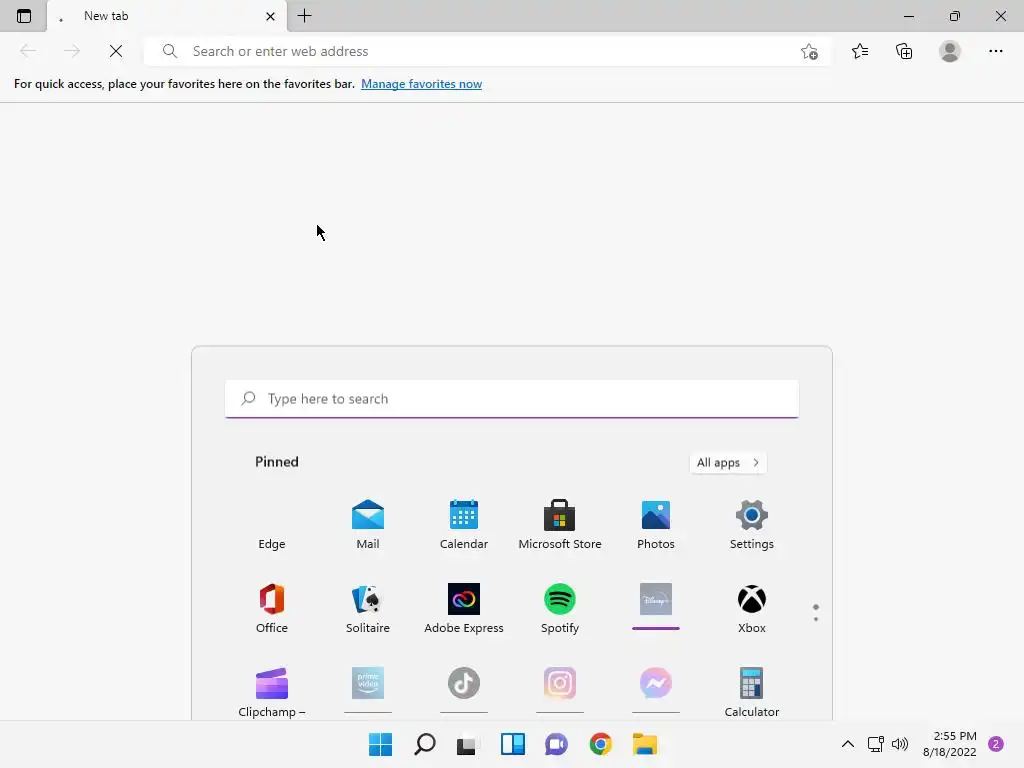
Task: Click the address bar search field
Action: click(487, 51)
